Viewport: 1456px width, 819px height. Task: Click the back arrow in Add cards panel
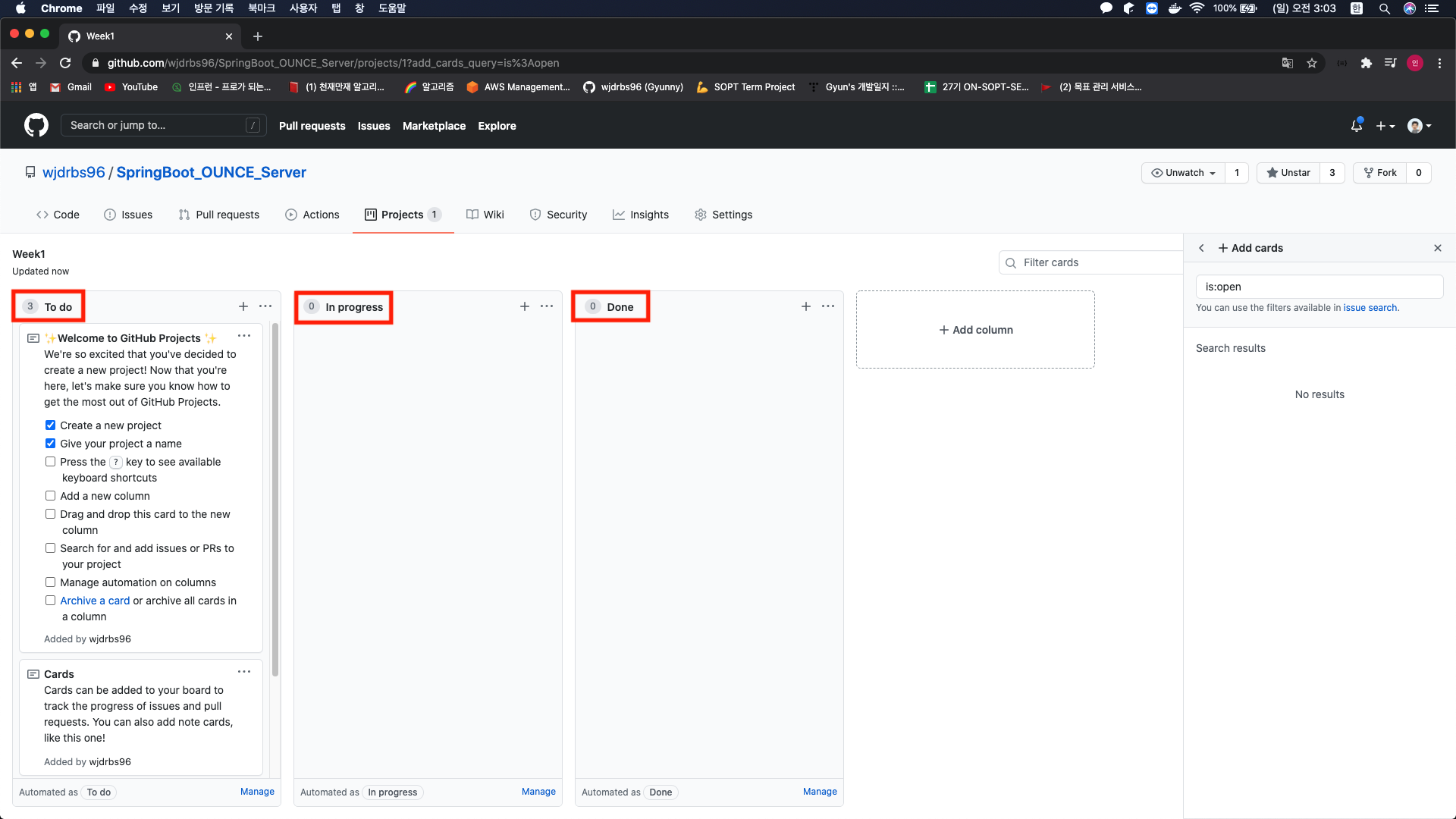[x=1201, y=248]
